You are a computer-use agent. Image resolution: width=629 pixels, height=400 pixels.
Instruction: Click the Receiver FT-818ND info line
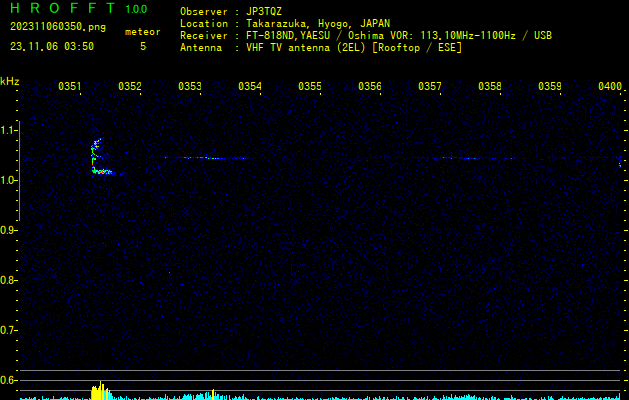coord(365,35)
